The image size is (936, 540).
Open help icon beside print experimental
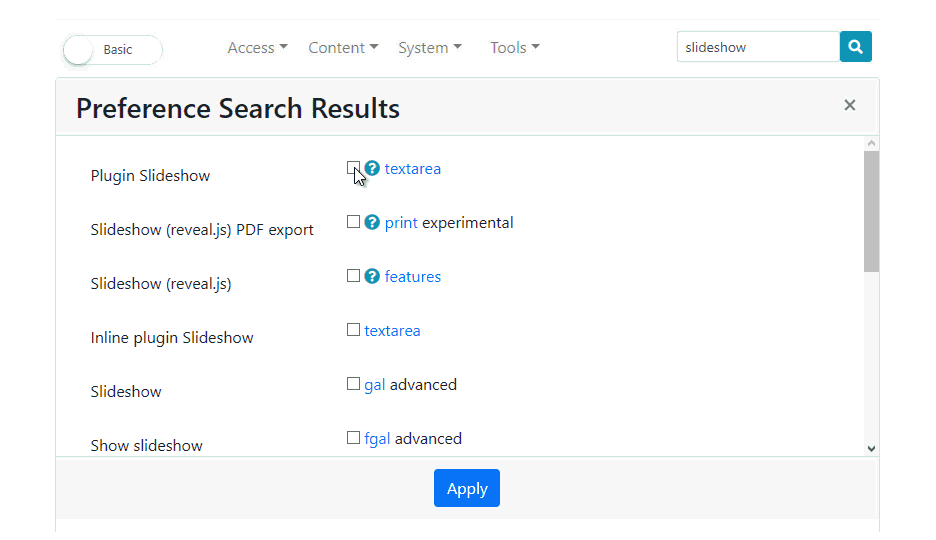(x=372, y=222)
